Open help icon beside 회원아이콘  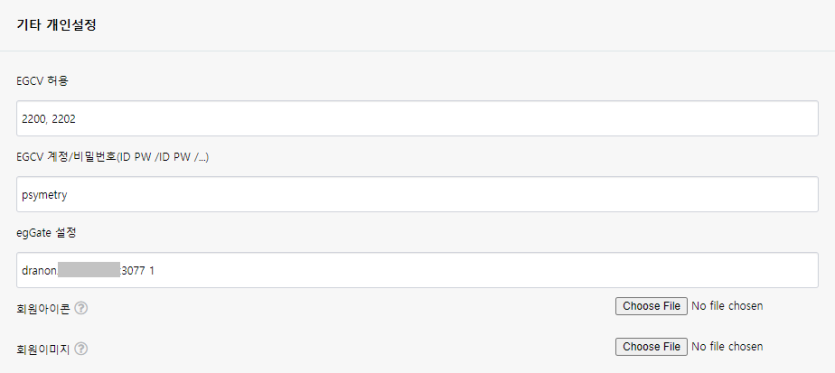tap(81, 309)
